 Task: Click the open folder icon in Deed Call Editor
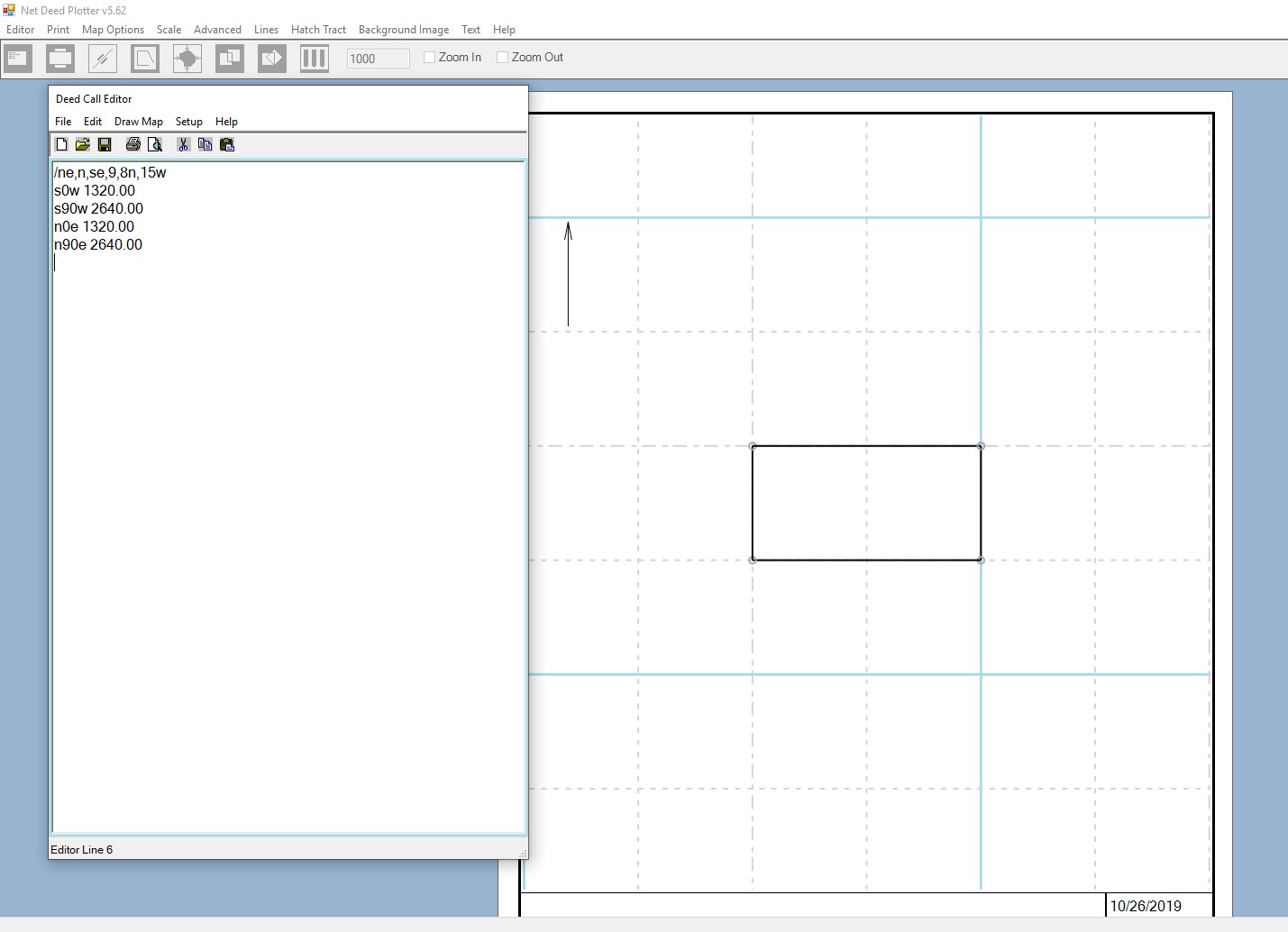click(x=83, y=144)
